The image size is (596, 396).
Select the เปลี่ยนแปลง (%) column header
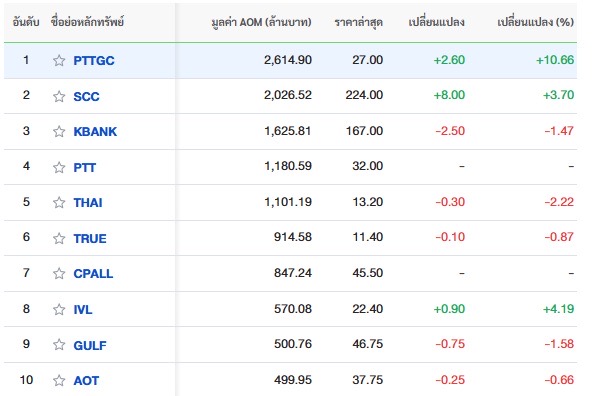click(x=535, y=22)
